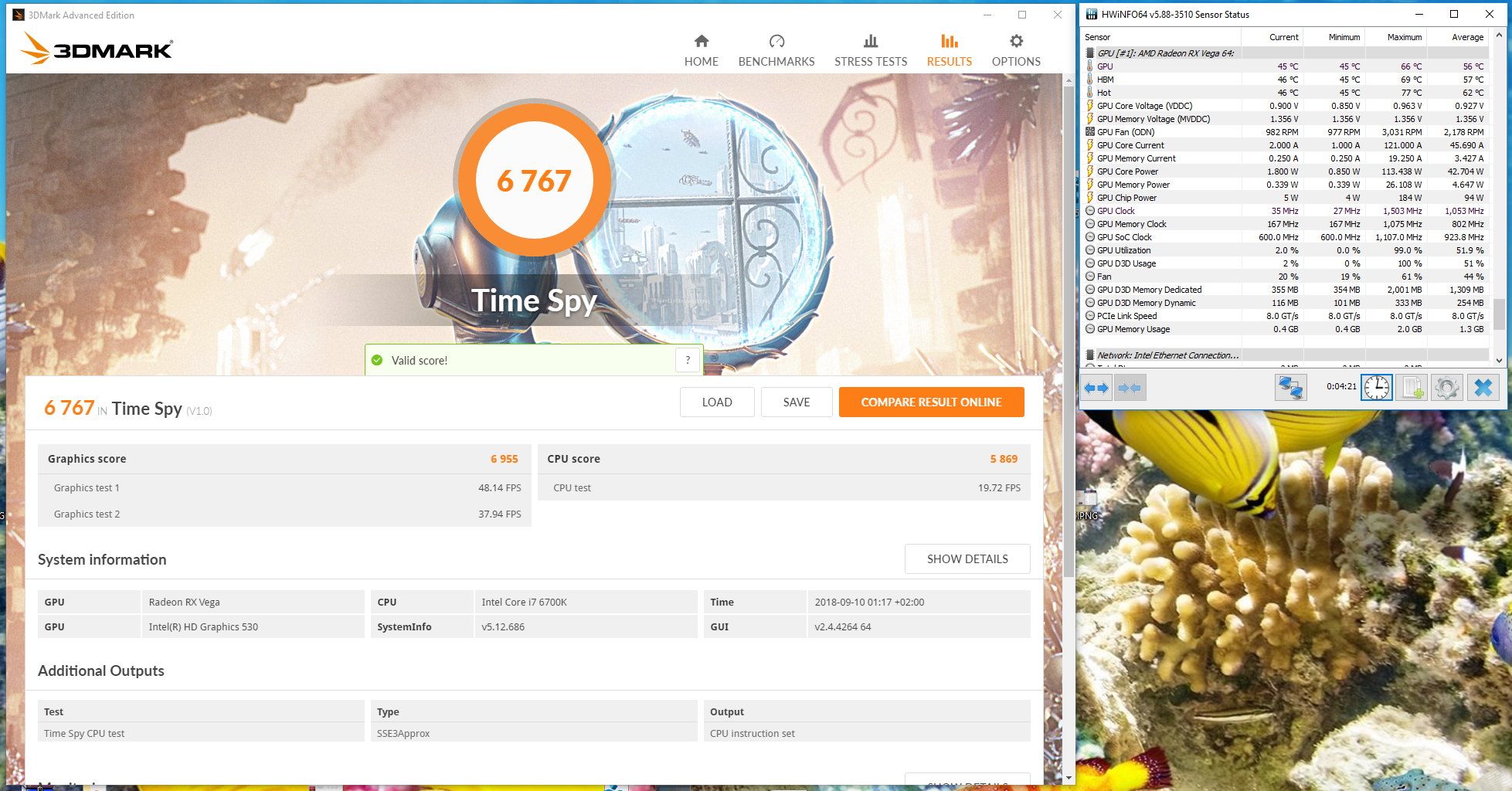Select GPU Memory Clock sensor row
Image resolution: width=1512 pixels, height=791 pixels.
(1285, 224)
